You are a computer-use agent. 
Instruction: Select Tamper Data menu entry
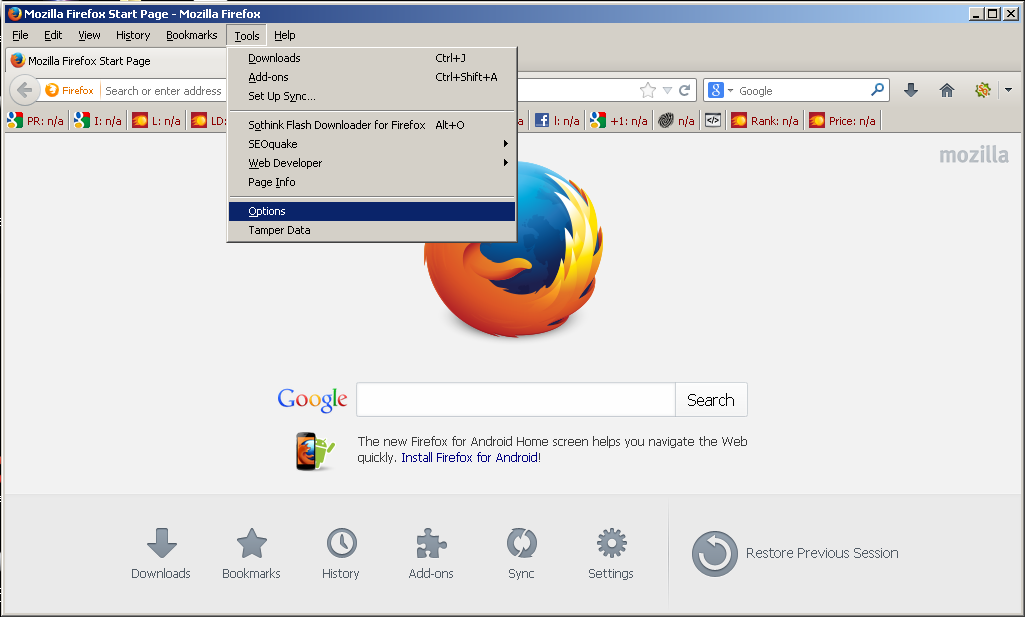[372, 230]
